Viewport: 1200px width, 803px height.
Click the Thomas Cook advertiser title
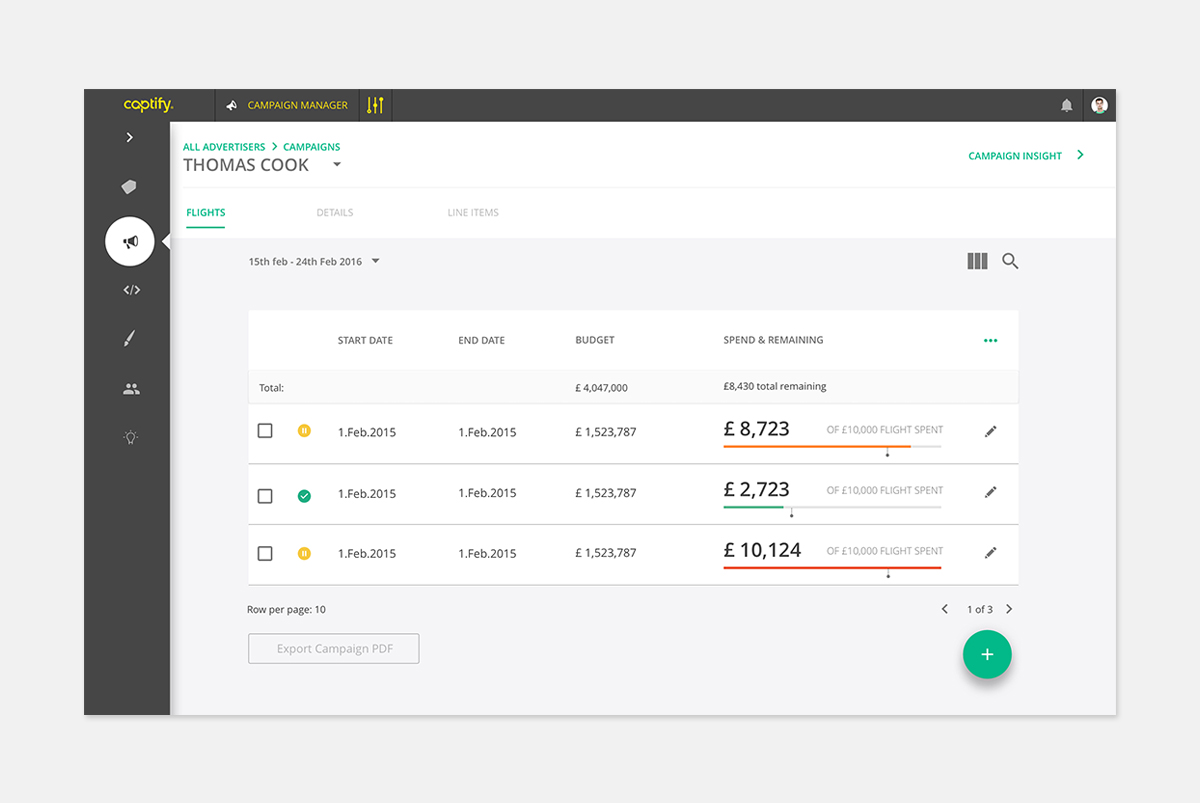[x=246, y=165]
